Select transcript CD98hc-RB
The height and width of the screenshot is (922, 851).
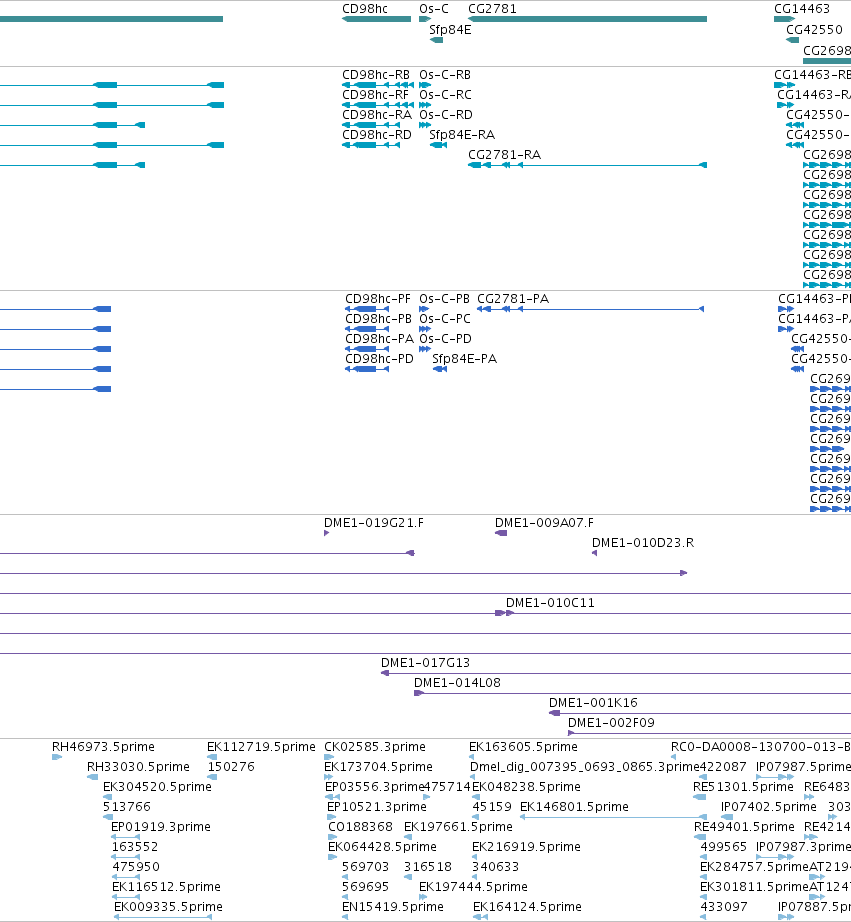[376, 75]
